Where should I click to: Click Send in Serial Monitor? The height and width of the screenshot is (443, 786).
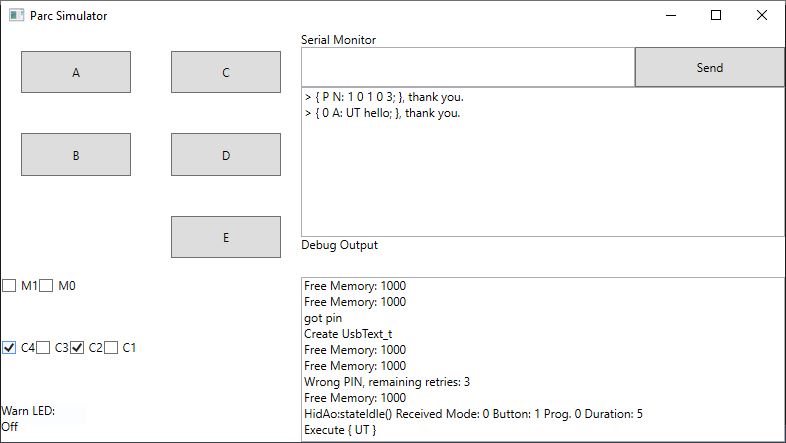point(709,67)
